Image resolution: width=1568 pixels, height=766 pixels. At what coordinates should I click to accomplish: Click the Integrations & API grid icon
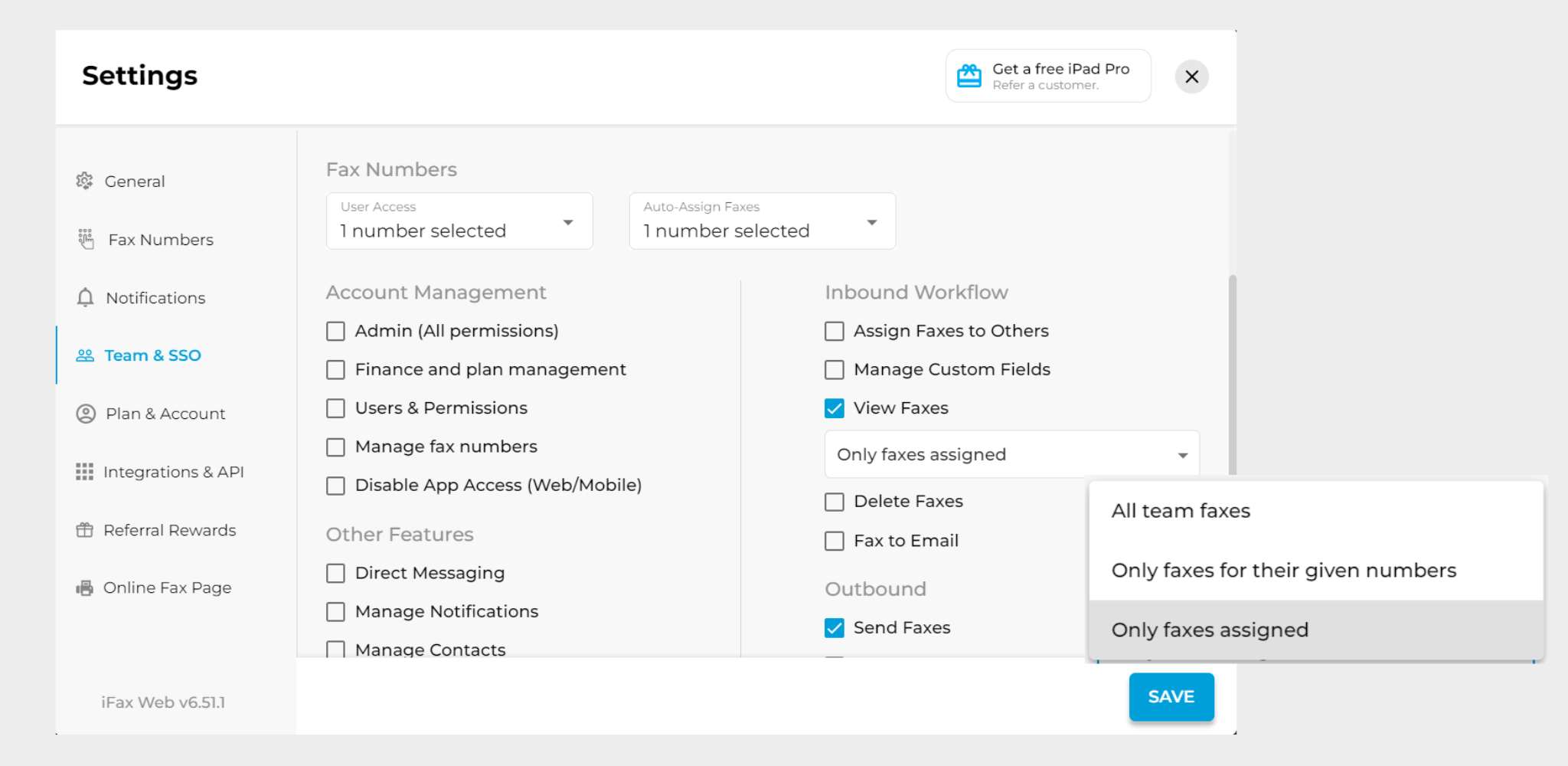(x=84, y=472)
